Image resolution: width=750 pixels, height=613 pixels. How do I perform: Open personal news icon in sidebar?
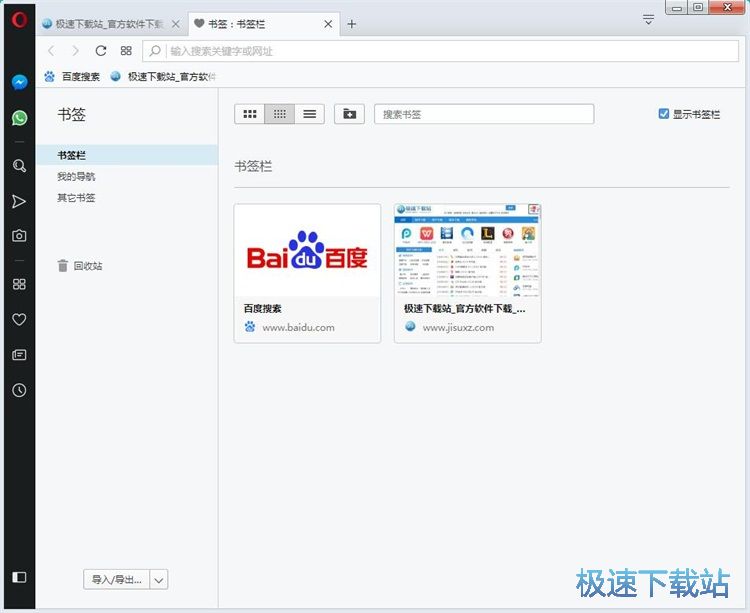19,355
